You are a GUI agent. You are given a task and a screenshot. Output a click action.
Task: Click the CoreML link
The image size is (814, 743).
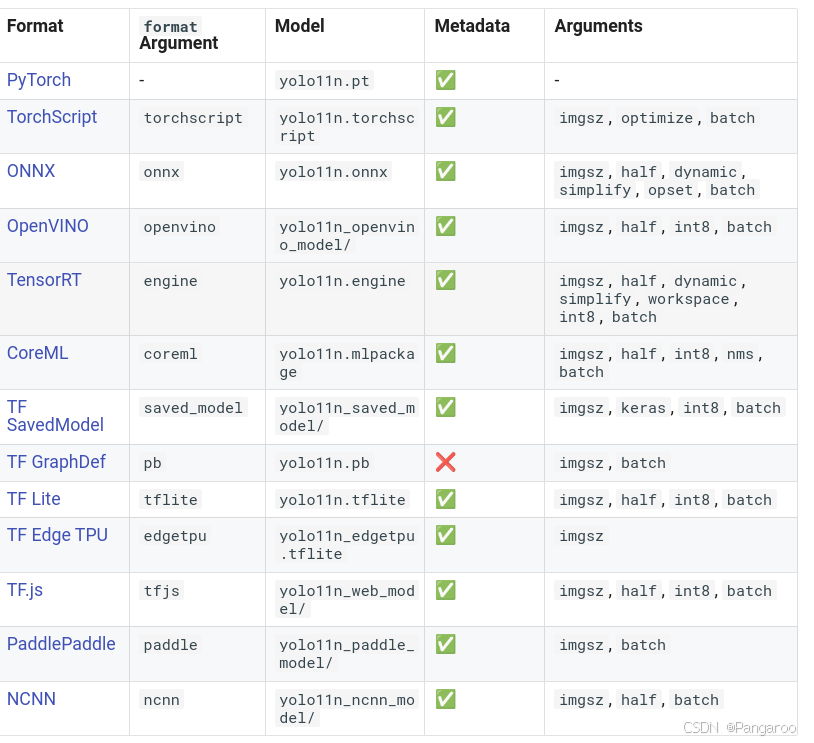tap(38, 353)
